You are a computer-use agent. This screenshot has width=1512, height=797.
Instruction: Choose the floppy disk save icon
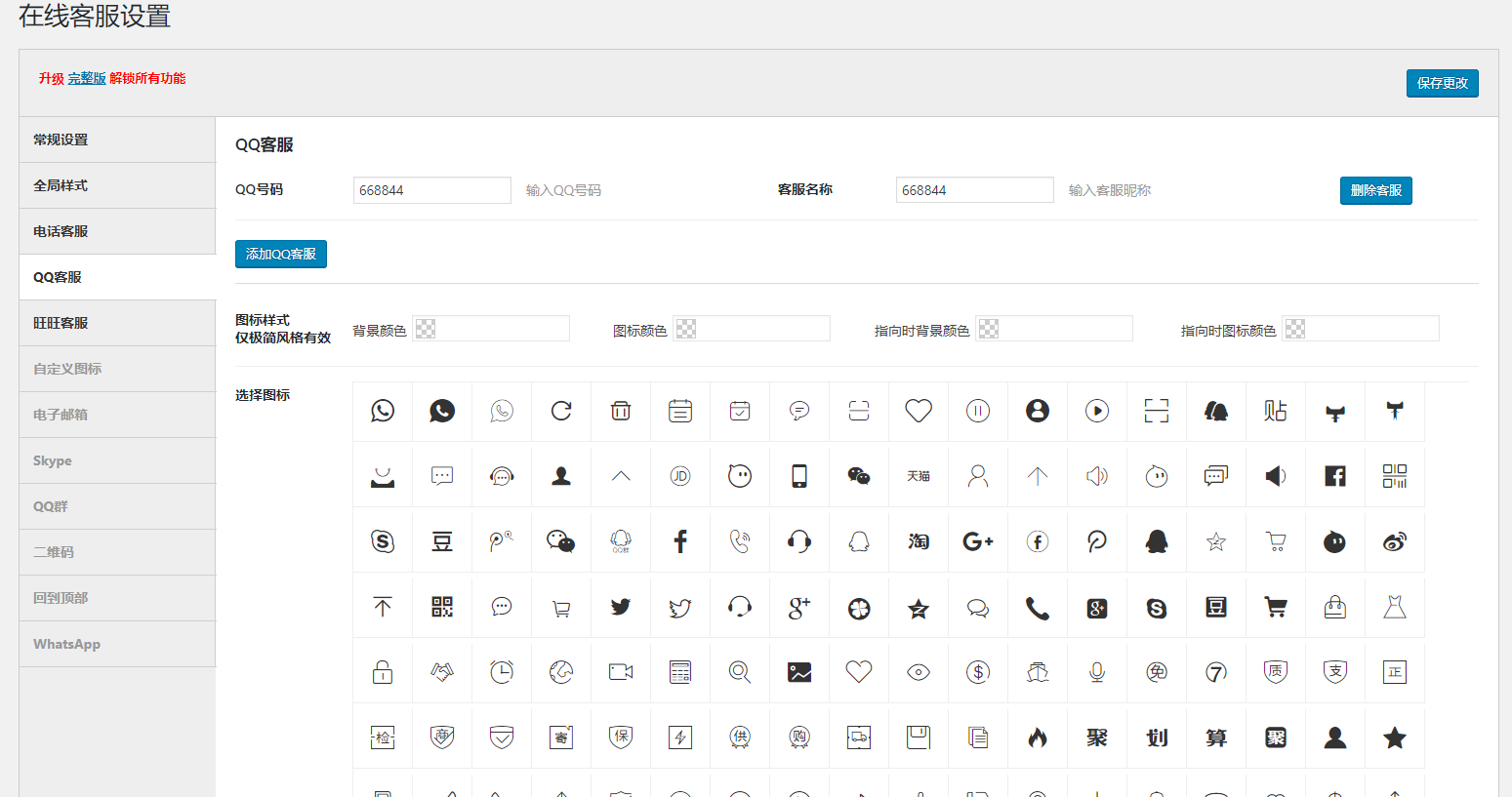(919, 737)
